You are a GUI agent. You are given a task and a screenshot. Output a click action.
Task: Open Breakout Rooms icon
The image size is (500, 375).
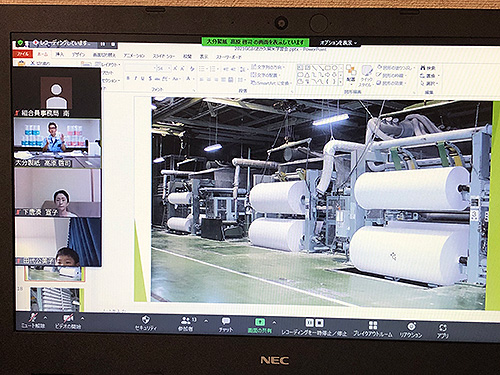[x=373, y=325]
